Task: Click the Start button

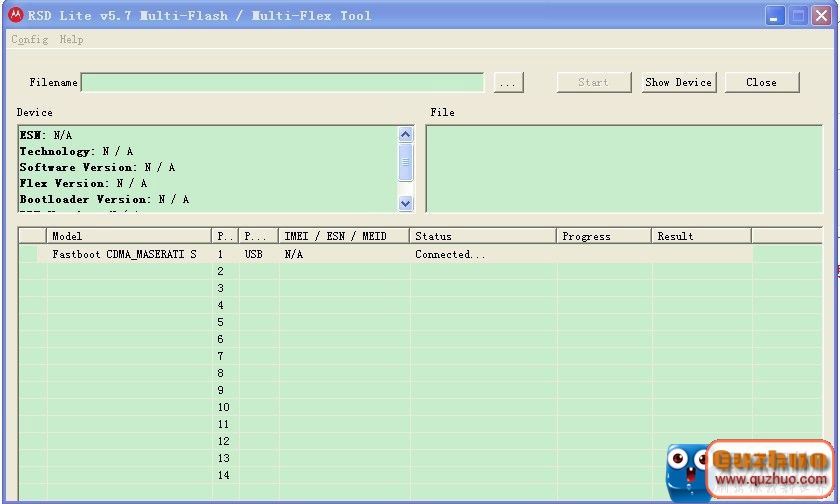Action: click(594, 82)
